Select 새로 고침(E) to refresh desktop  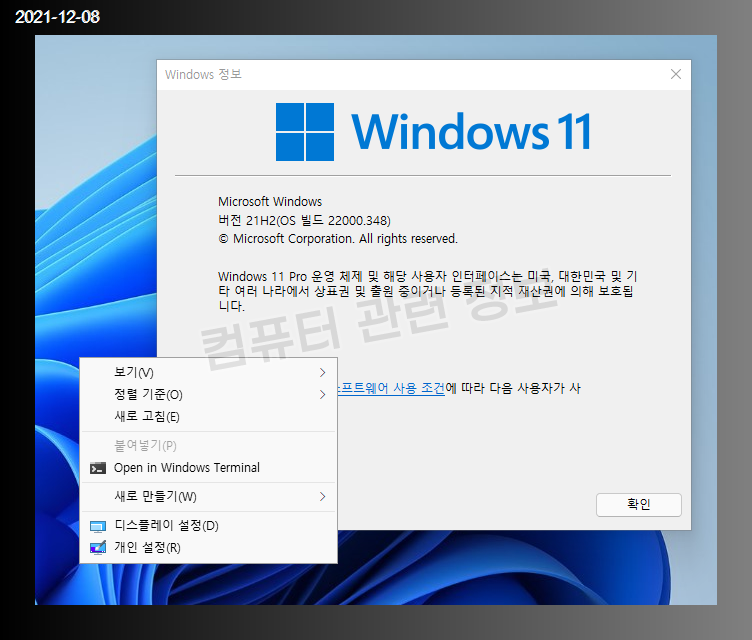pos(209,416)
